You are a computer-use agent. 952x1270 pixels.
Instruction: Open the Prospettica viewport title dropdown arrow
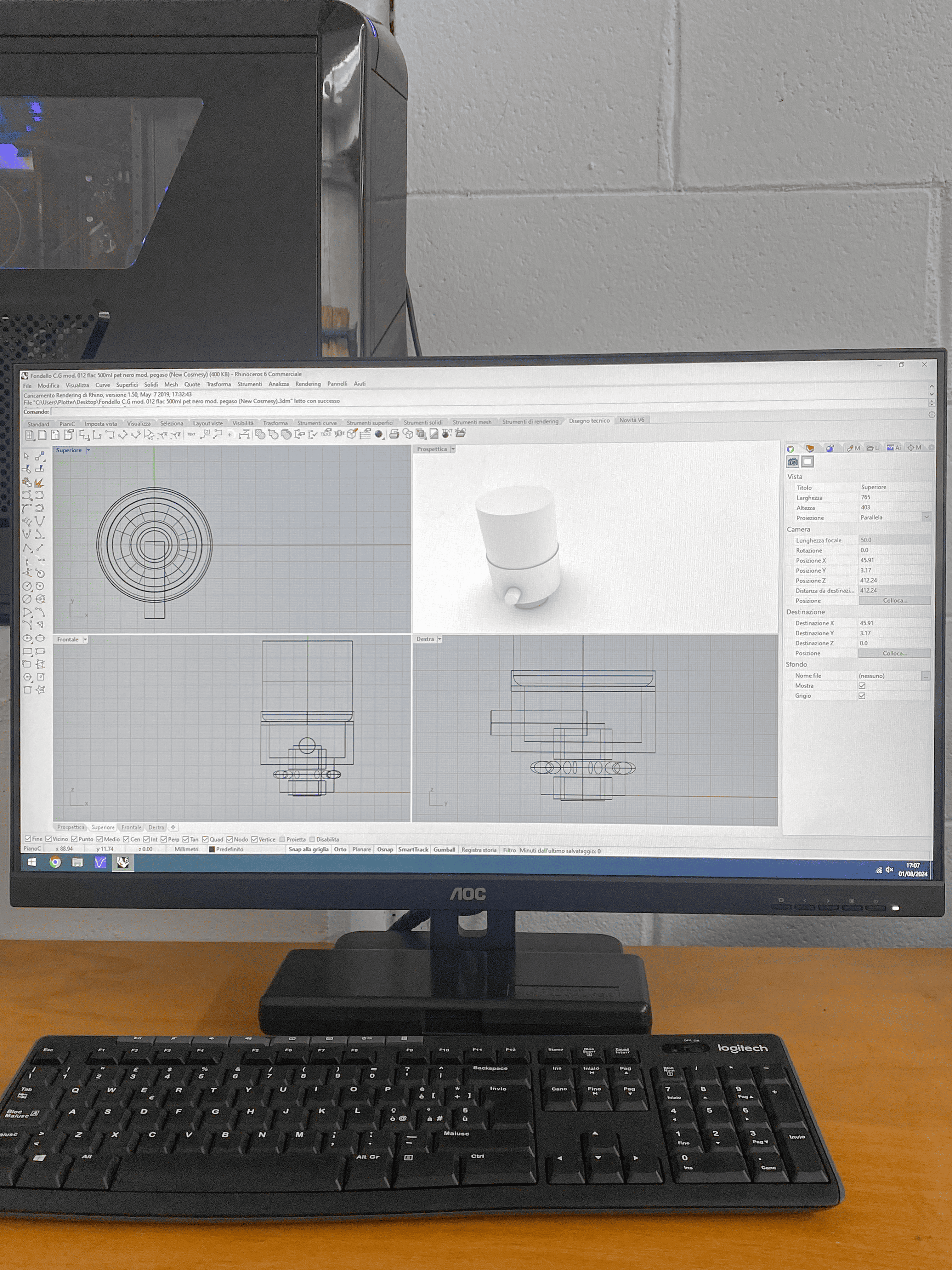(453, 449)
